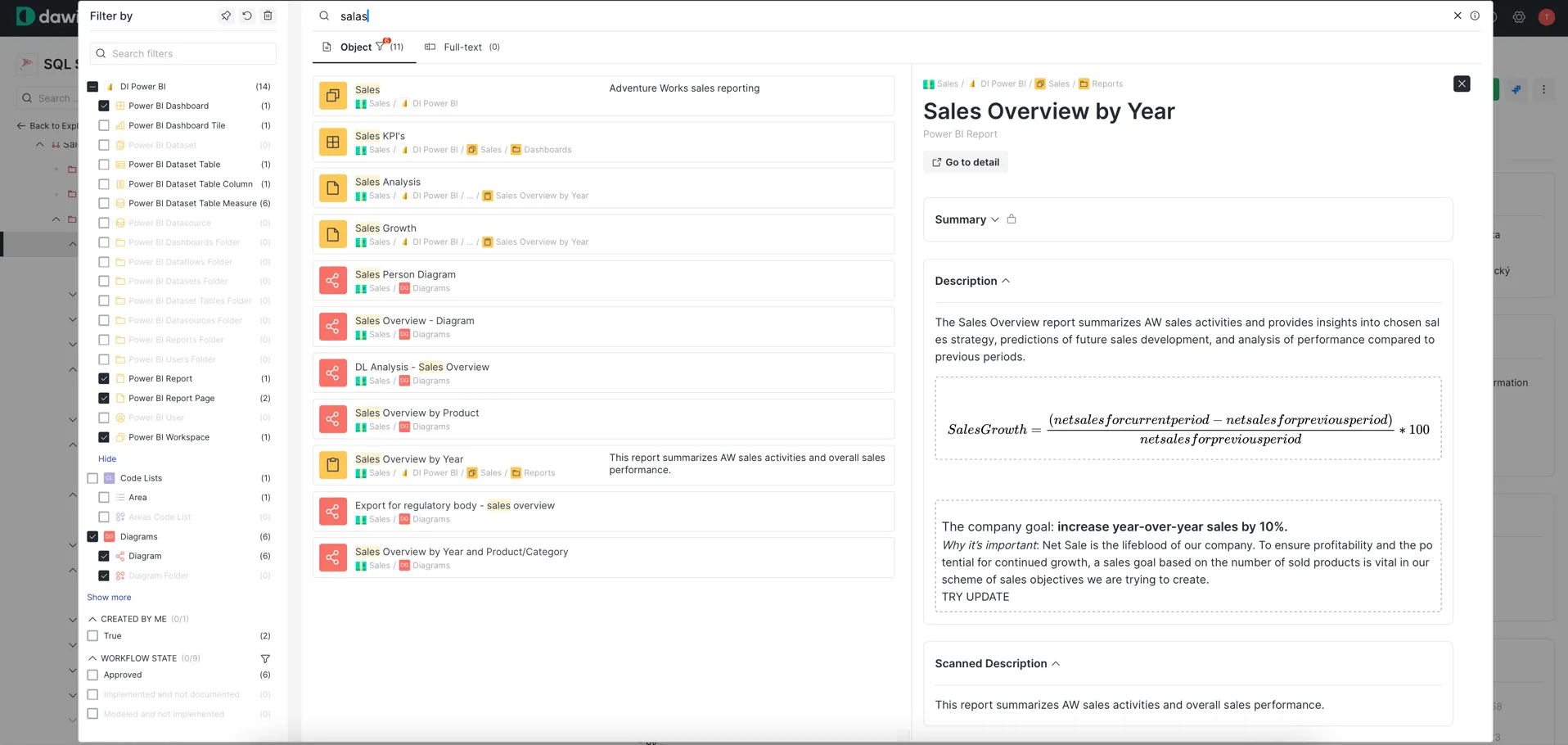
Task: Toggle the DI Power BI group checkbox
Action: (92, 87)
